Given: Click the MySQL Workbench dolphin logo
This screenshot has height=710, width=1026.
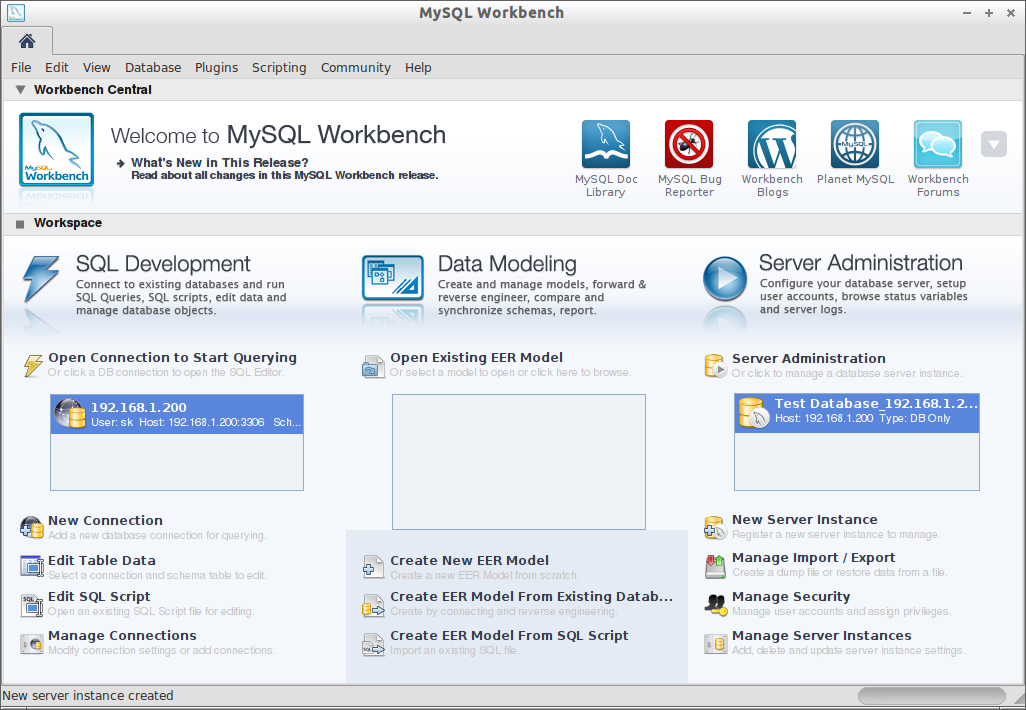Looking at the screenshot, I should click(56, 150).
